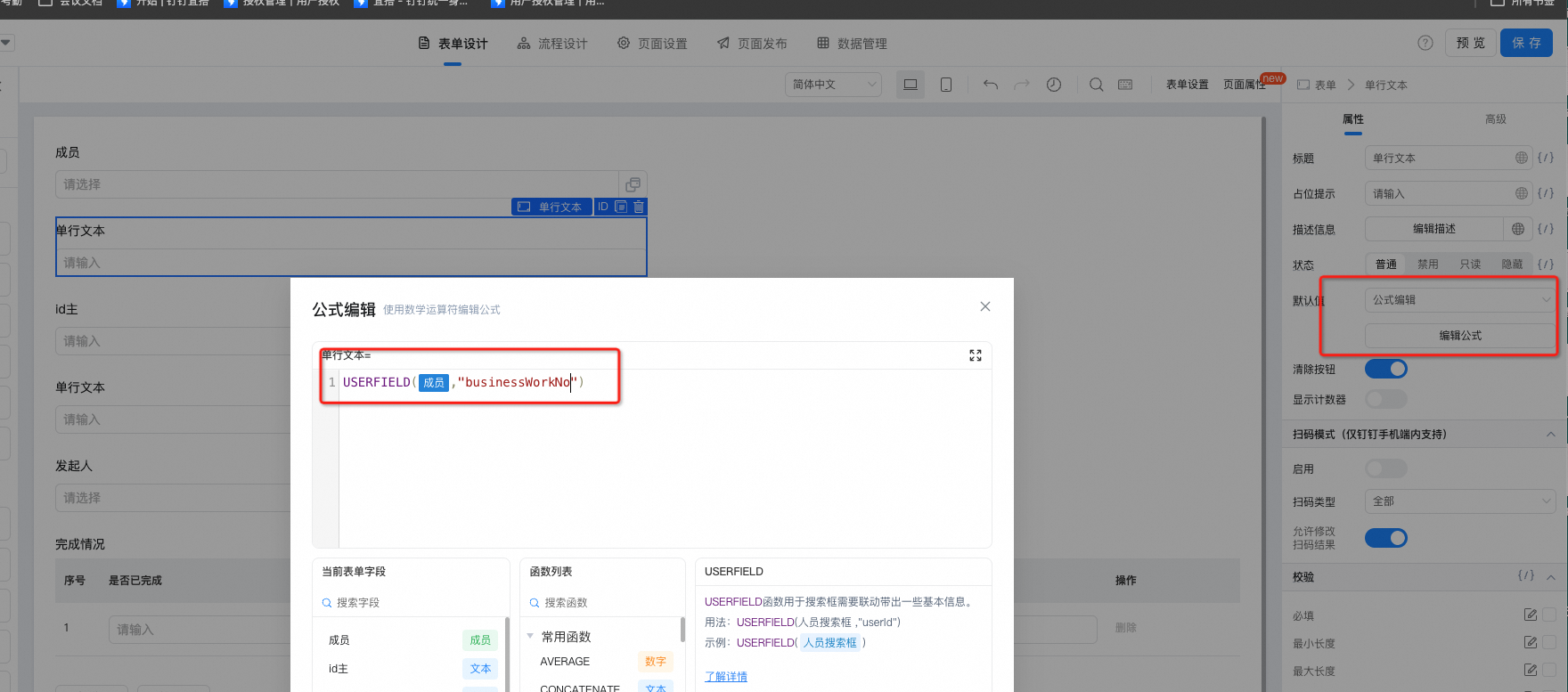Edit the 必填 validation rule
1568x692 pixels.
pos(1531,615)
